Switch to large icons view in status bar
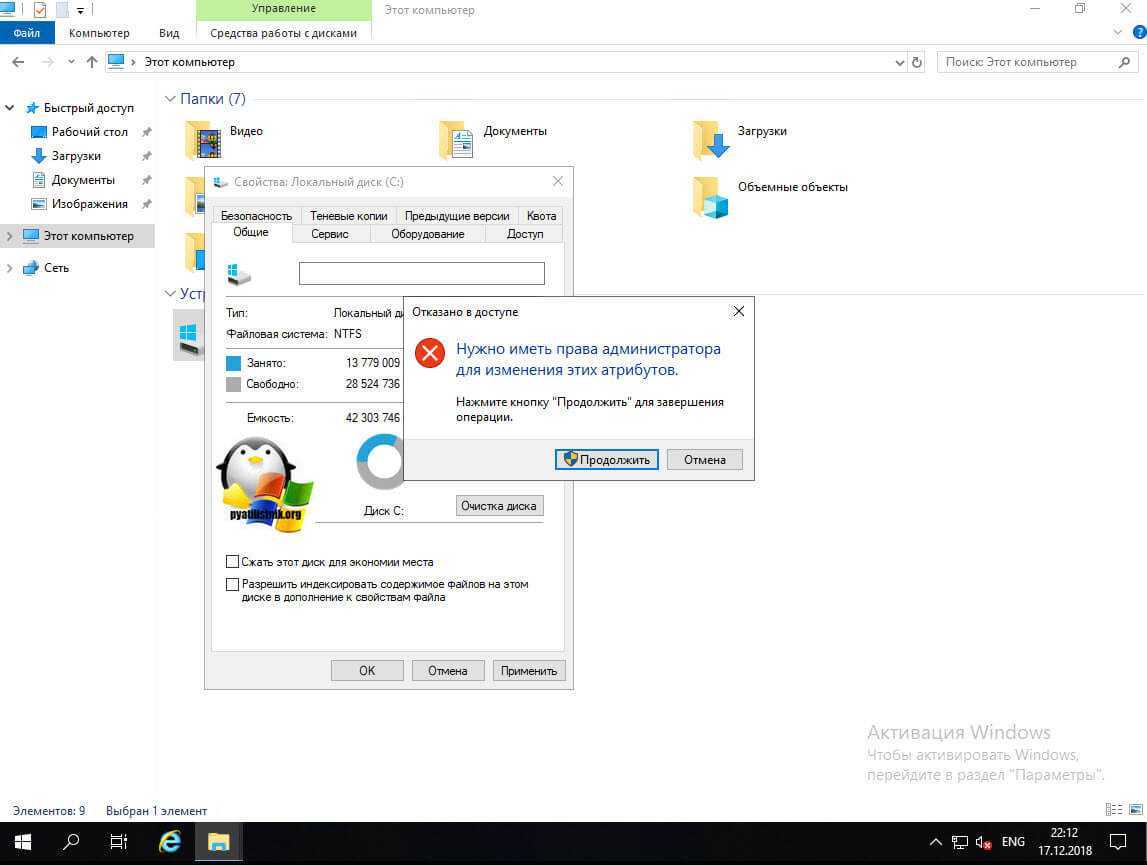 tap(1136, 809)
